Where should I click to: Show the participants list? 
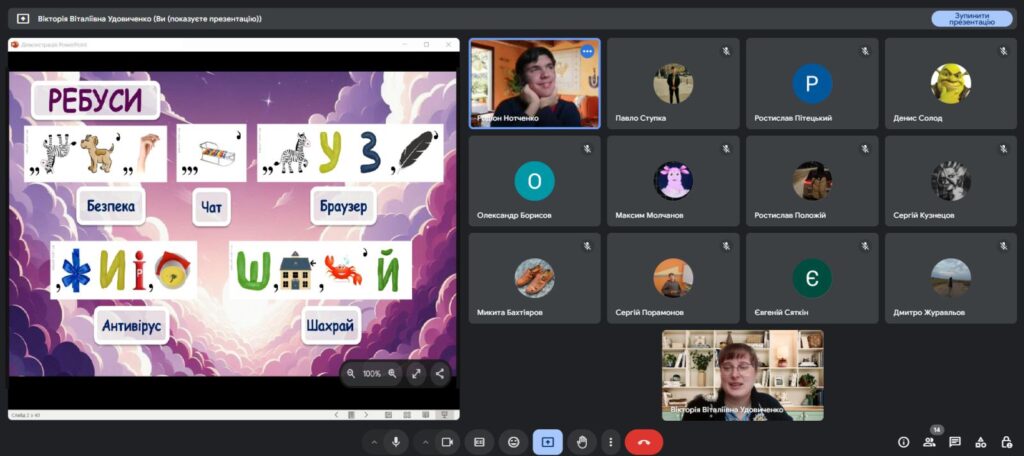pos(929,442)
